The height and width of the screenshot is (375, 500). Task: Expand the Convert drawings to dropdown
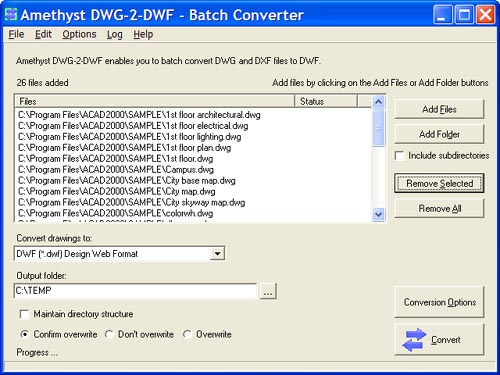point(217,254)
